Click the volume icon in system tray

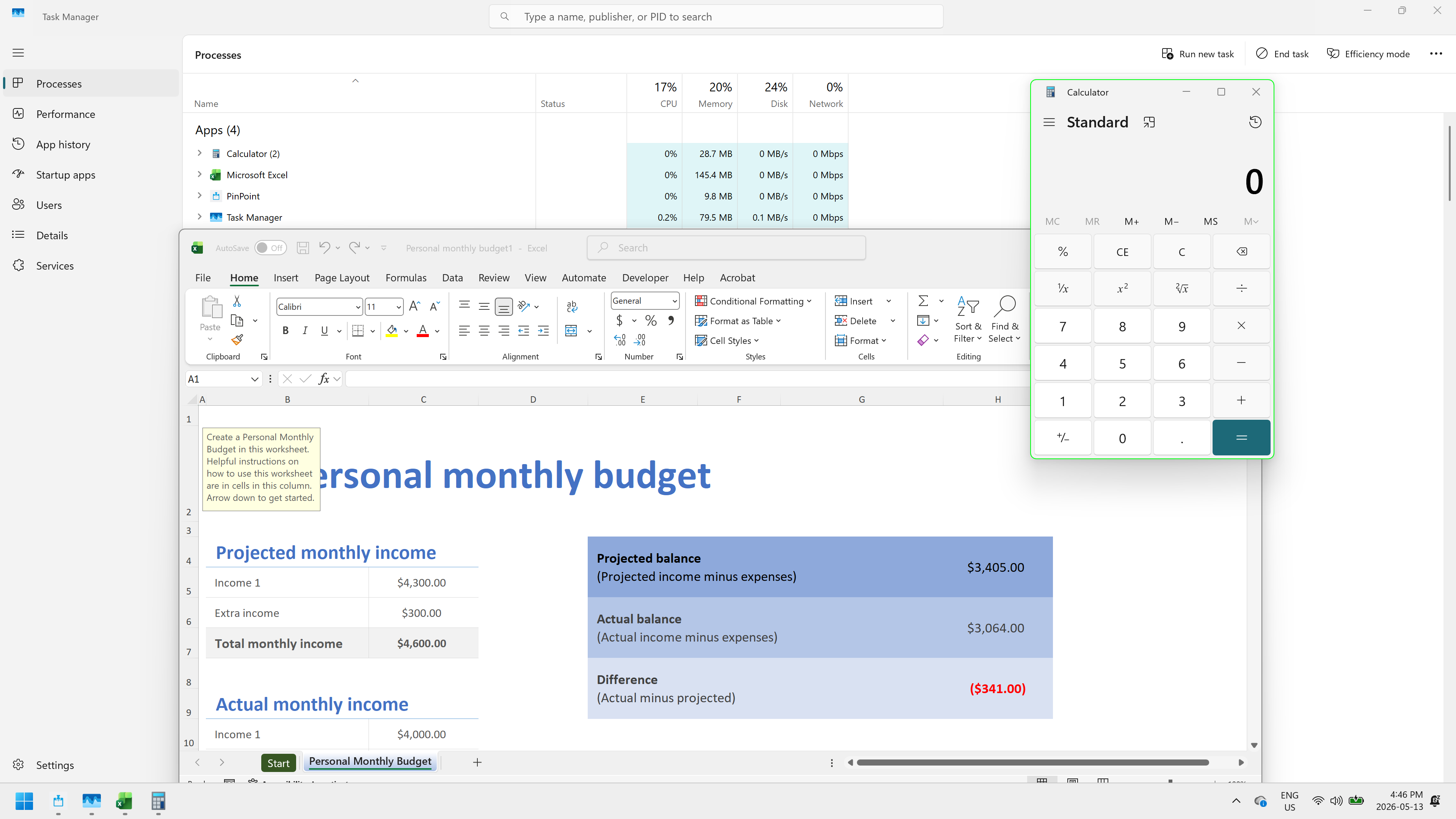click(1335, 800)
